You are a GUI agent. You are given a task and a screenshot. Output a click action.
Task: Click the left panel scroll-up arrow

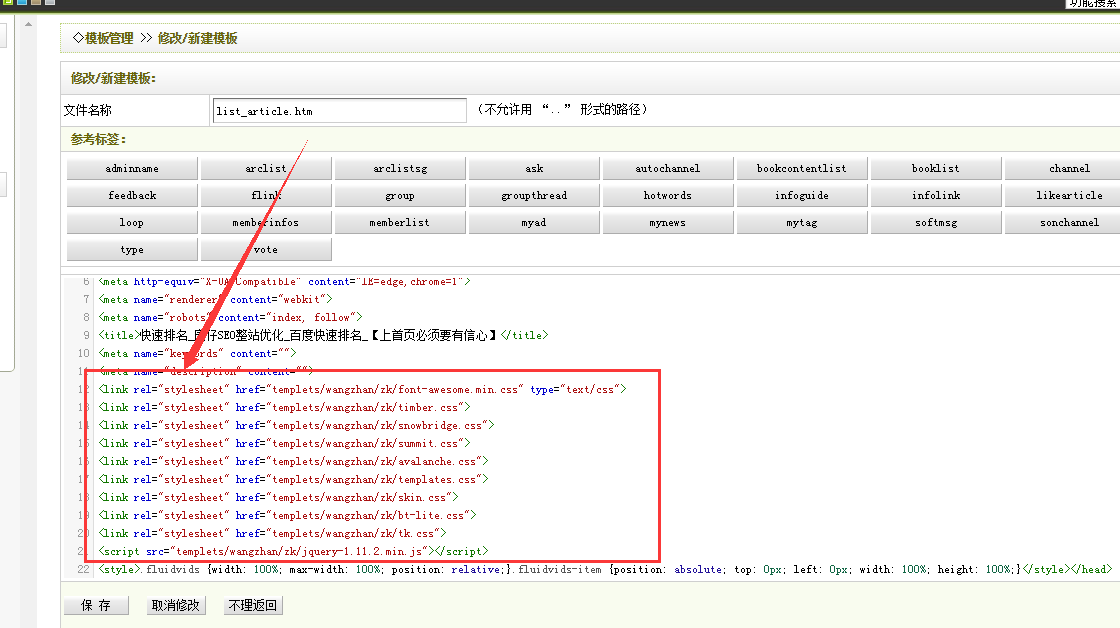pos(28,24)
